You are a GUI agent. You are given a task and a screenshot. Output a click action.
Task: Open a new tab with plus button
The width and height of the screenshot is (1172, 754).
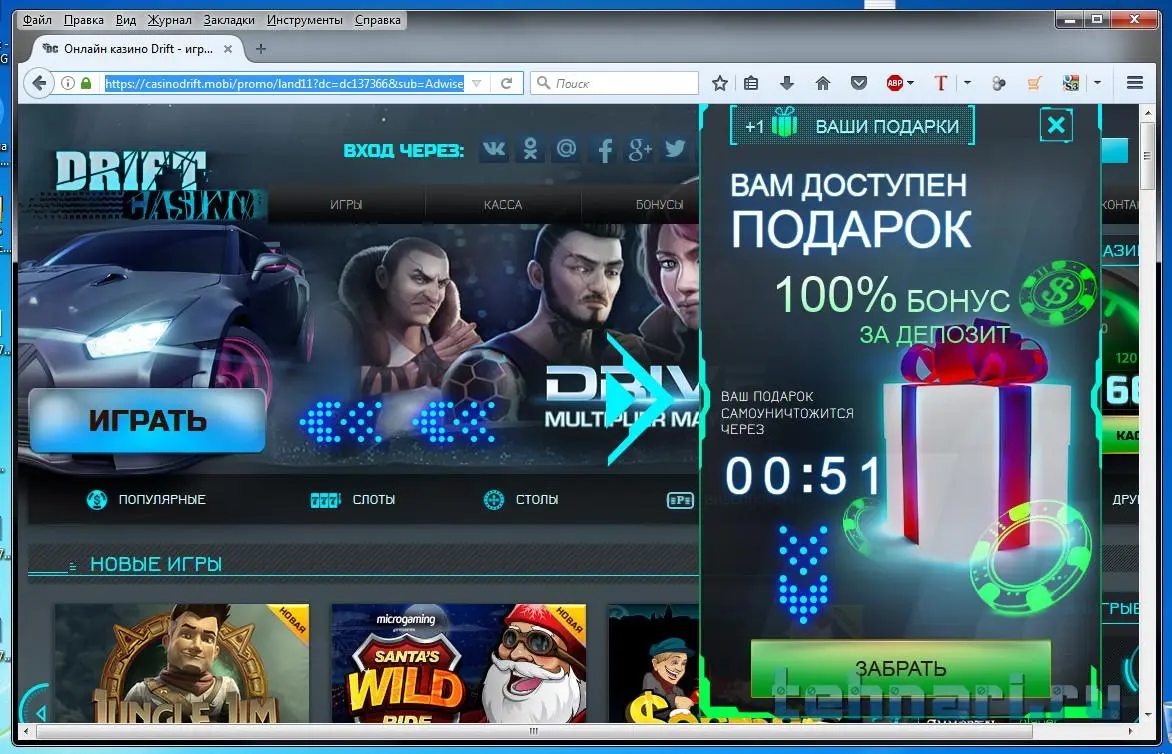260,49
